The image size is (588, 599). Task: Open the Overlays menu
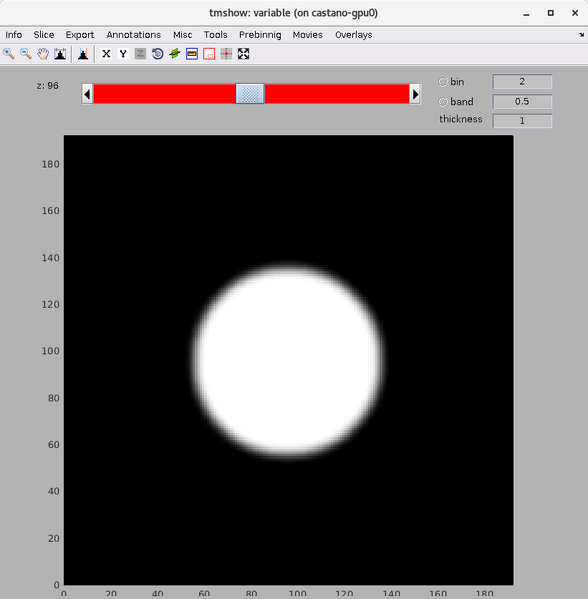[353, 35]
